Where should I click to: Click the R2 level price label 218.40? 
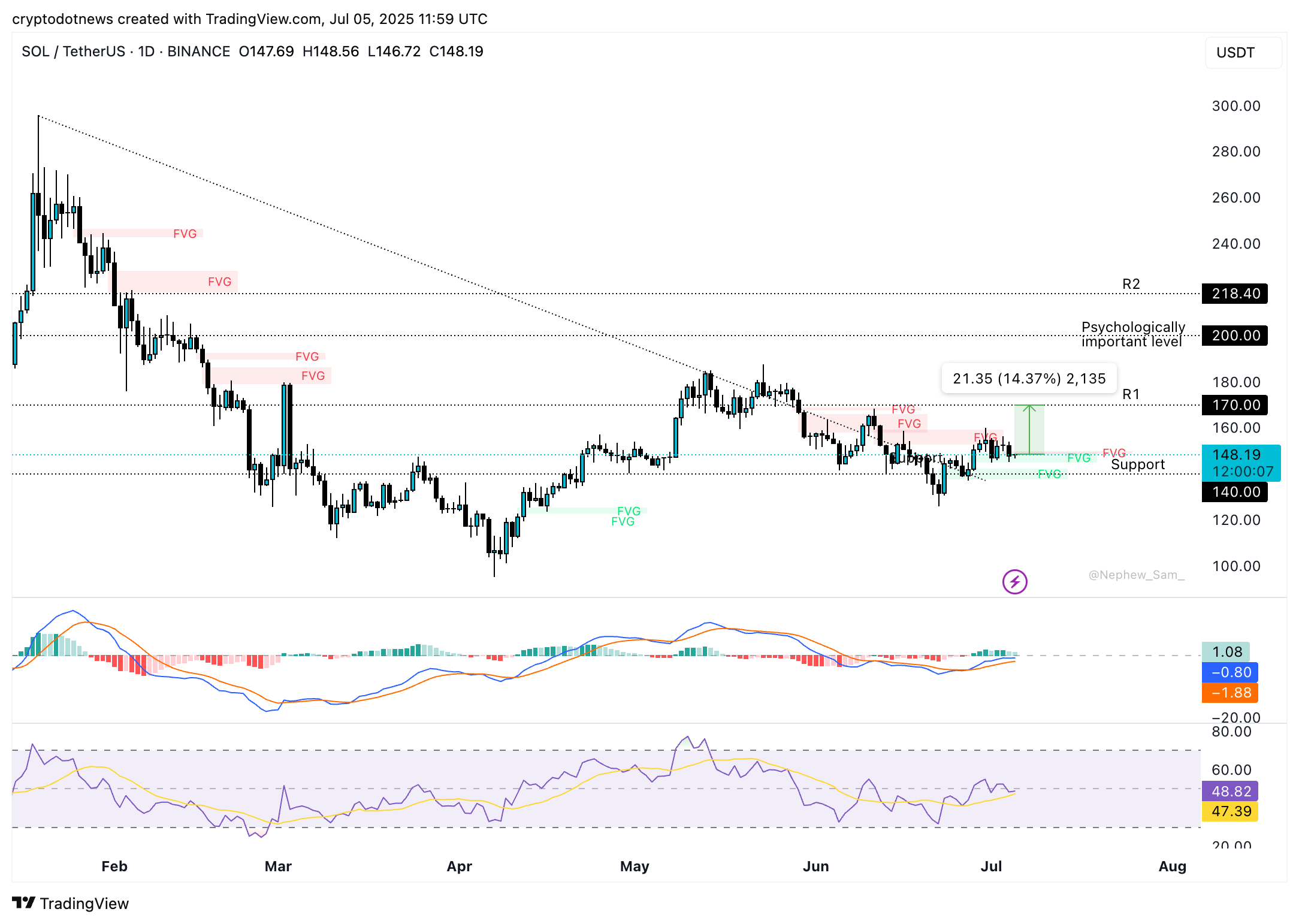pyautogui.click(x=1234, y=294)
